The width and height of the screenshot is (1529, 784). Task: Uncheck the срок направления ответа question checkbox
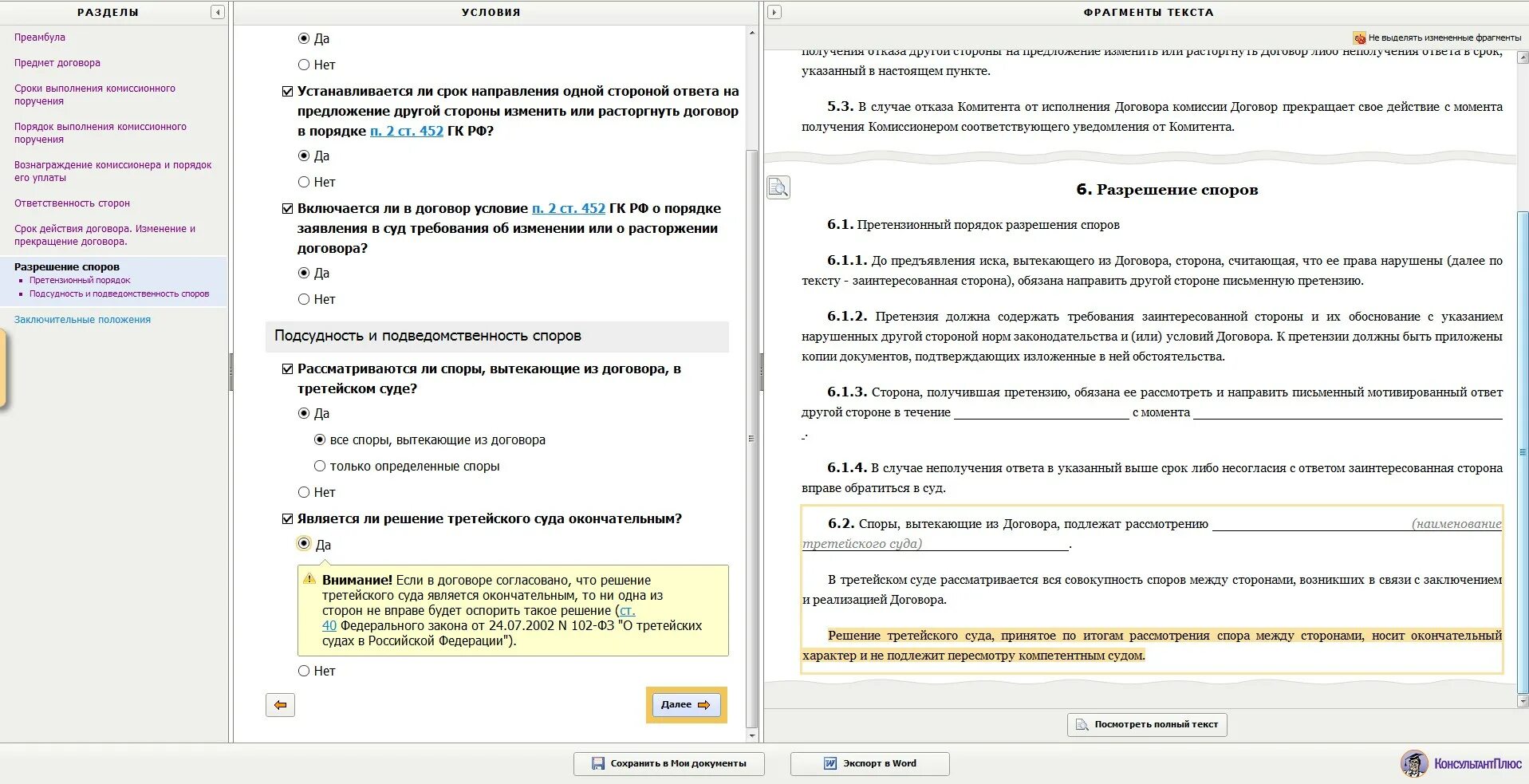[x=287, y=92]
